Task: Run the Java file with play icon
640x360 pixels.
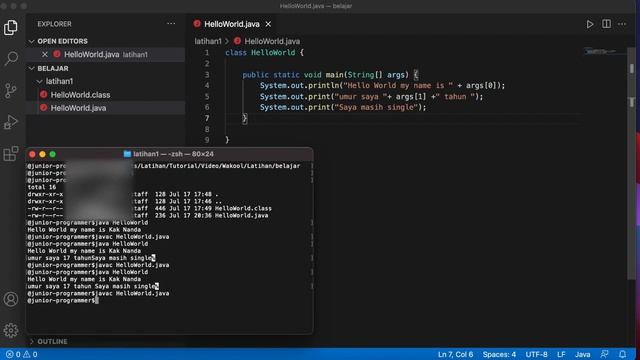Action: pyautogui.click(x=590, y=24)
